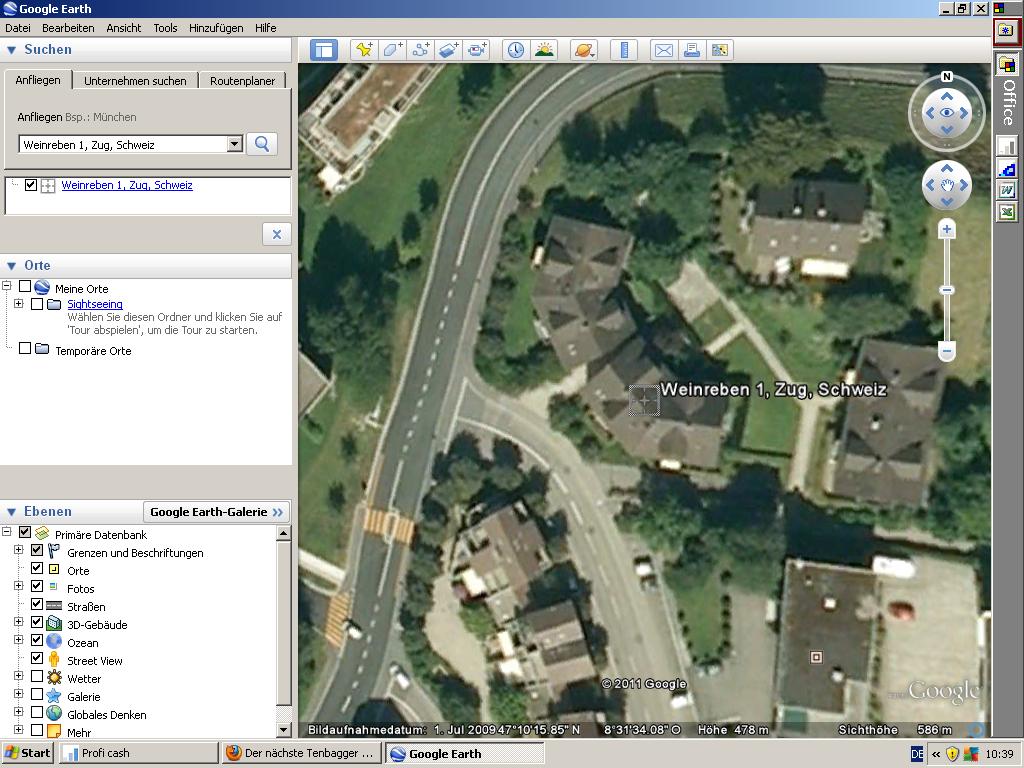This screenshot has height=768, width=1024.
Task: Click the print icon in the toolbar
Action: 691,50
